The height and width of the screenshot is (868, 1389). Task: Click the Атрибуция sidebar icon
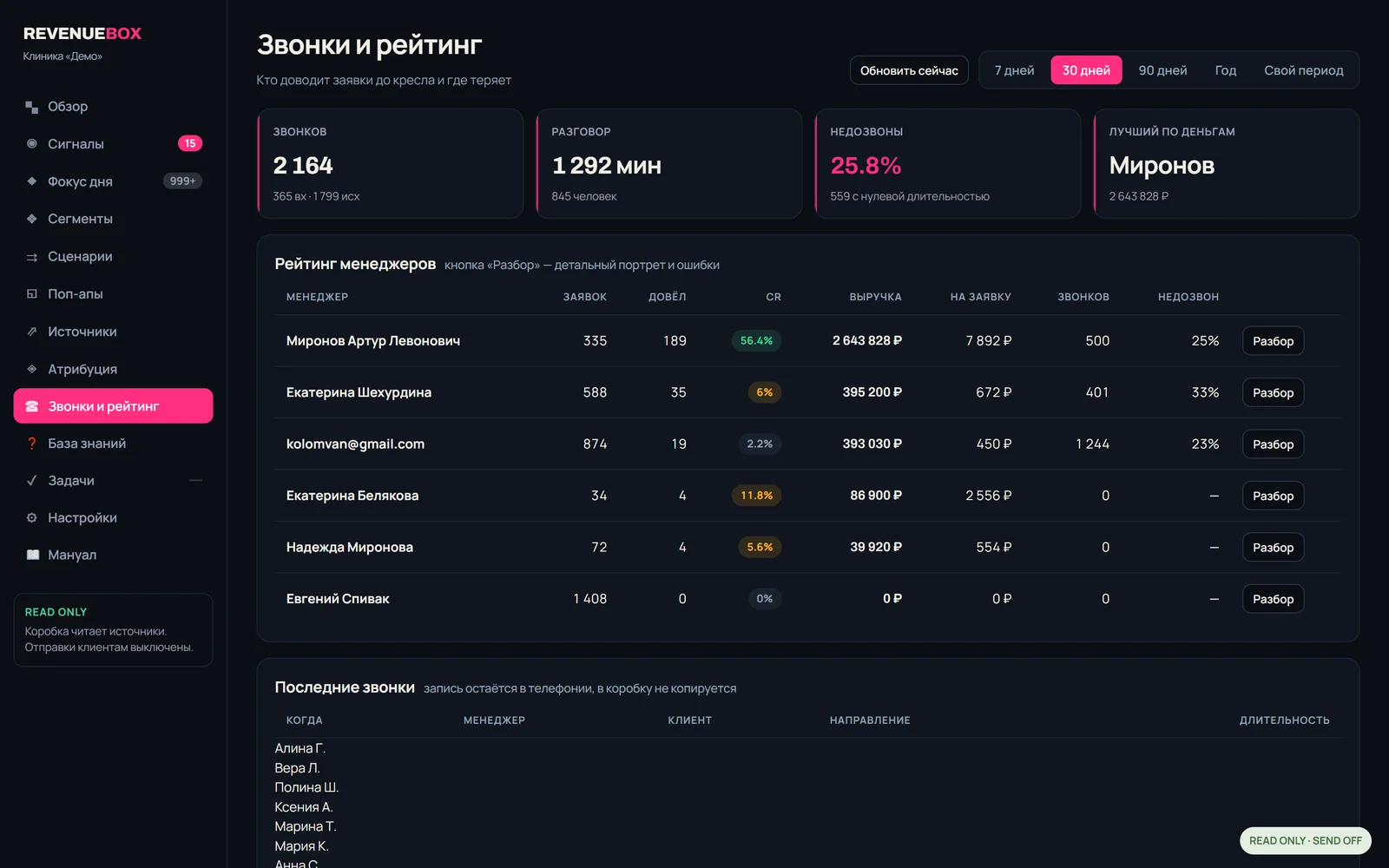(32, 369)
